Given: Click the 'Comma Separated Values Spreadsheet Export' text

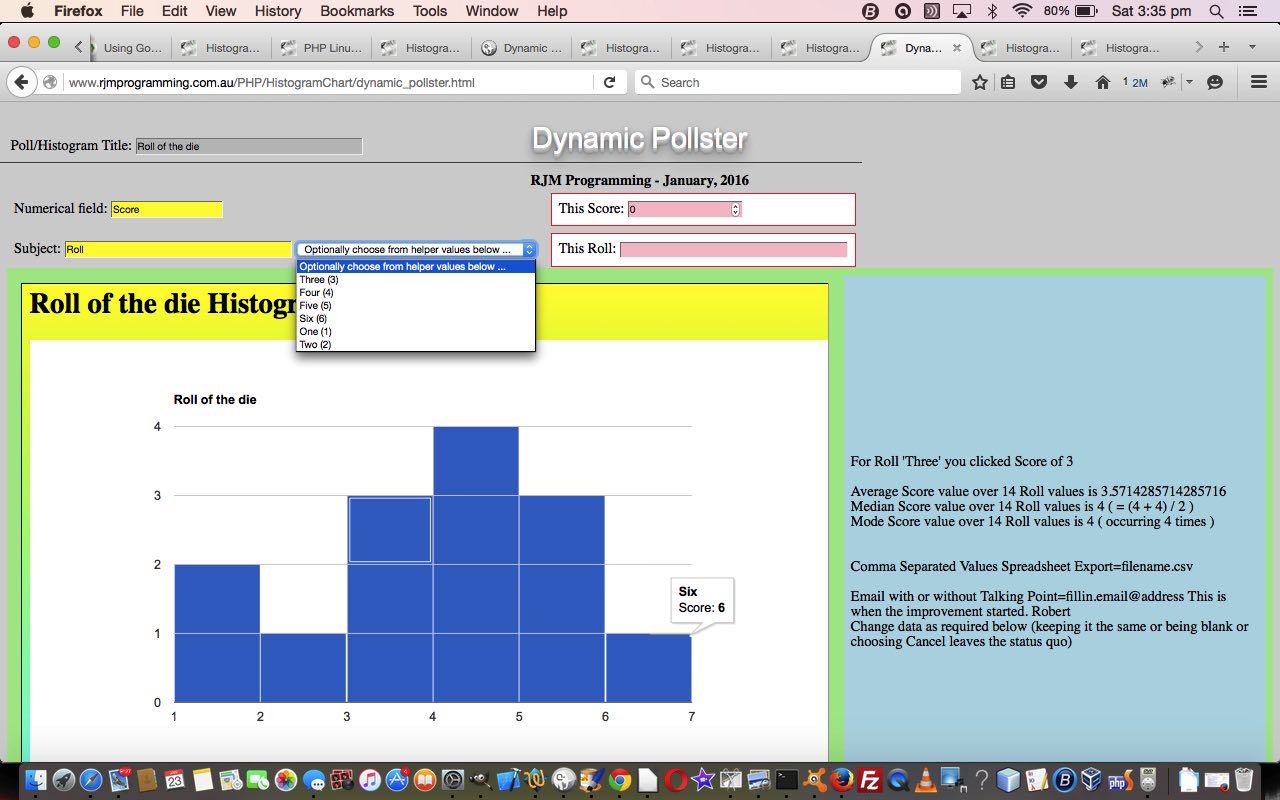Looking at the screenshot, I should [x=1021, y=566].
